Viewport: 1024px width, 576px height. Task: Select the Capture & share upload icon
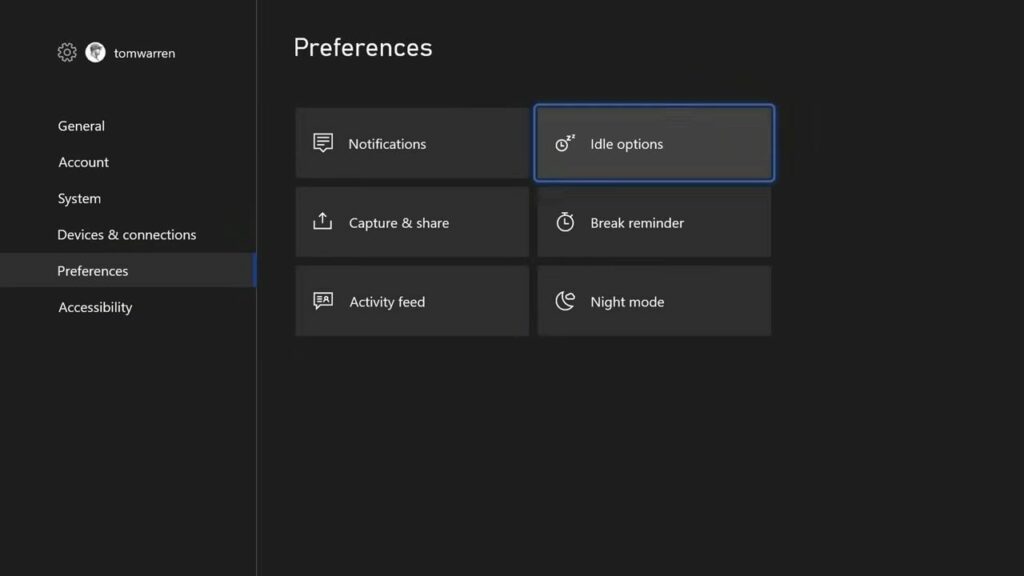point(322,222)
